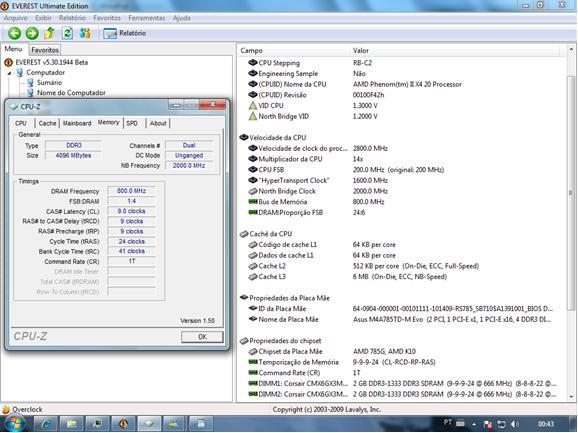Image resolution: width=578 pixels, height=433 pixels.
Task: Select the DRAM:Proporção FSB row
Action: click(x=401, y=213)
